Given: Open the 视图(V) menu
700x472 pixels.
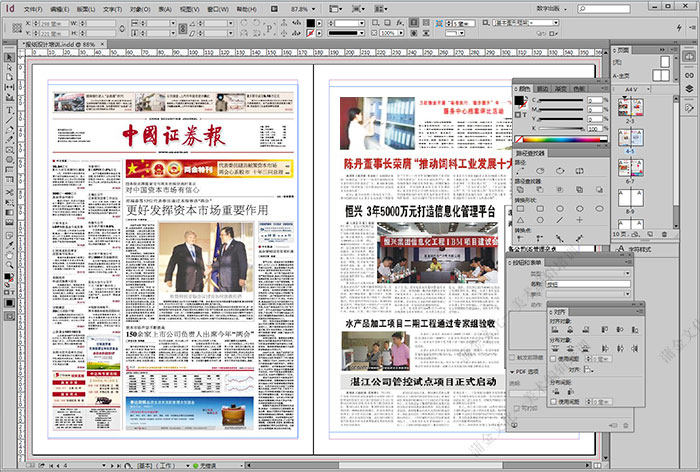Looking at the screenshot, I should pos(189,9).
